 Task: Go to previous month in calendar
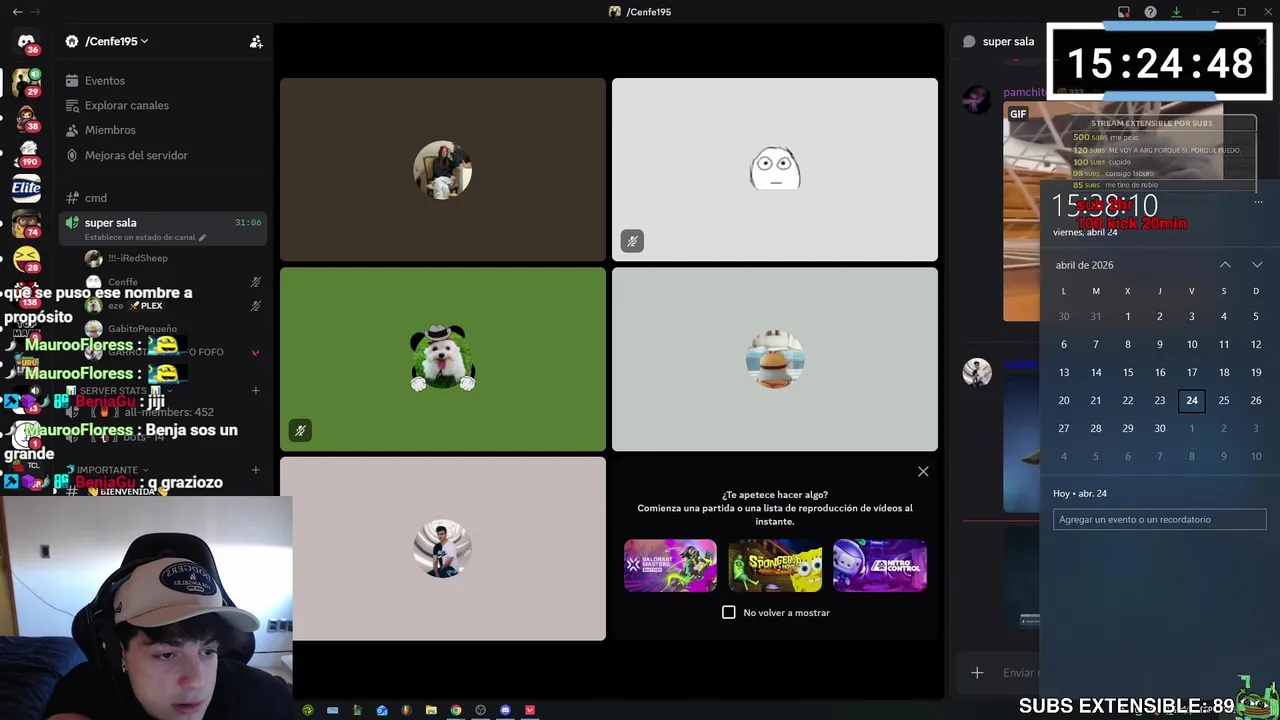pos(1225,265)
